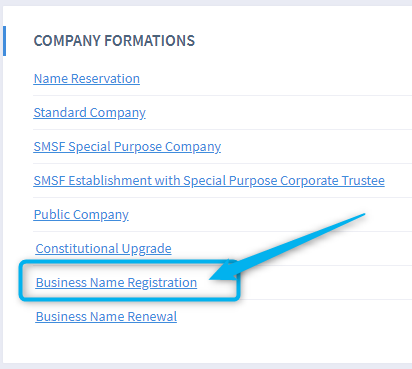Viewport: 412px width, 369px height.
Task: Register a business name via the boxed link
Action: (116, 283)
